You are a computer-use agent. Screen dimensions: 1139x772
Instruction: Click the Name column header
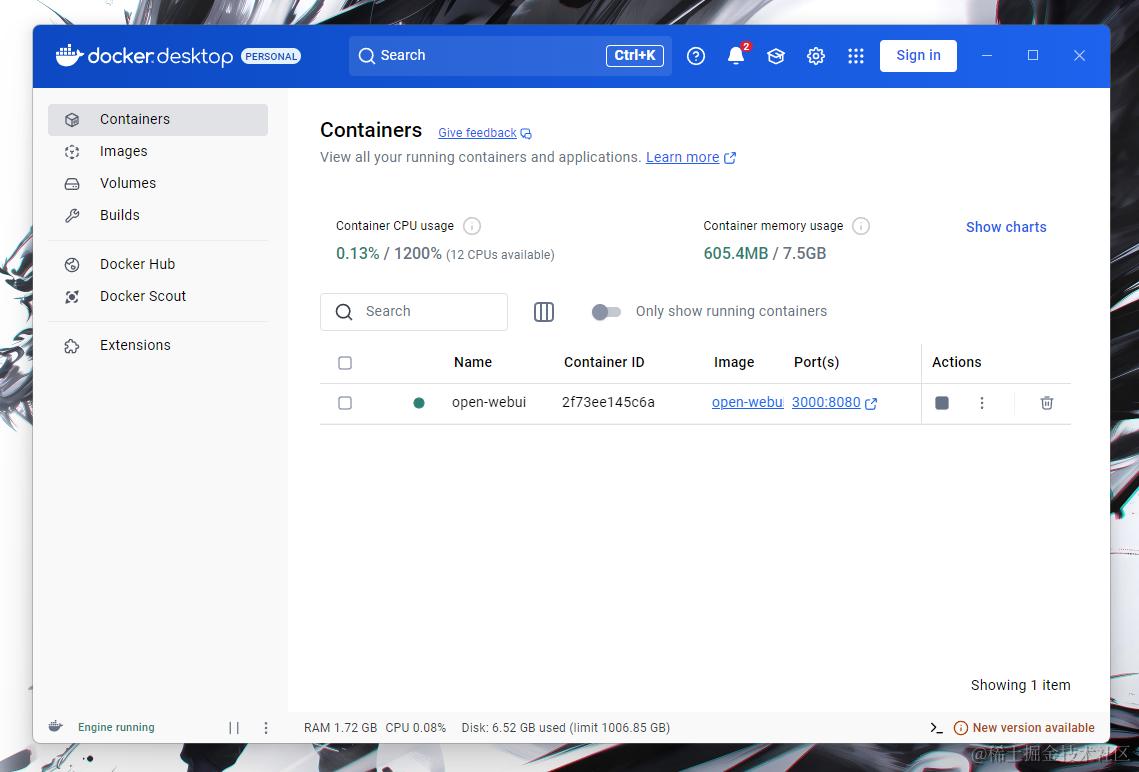point(473,362)
